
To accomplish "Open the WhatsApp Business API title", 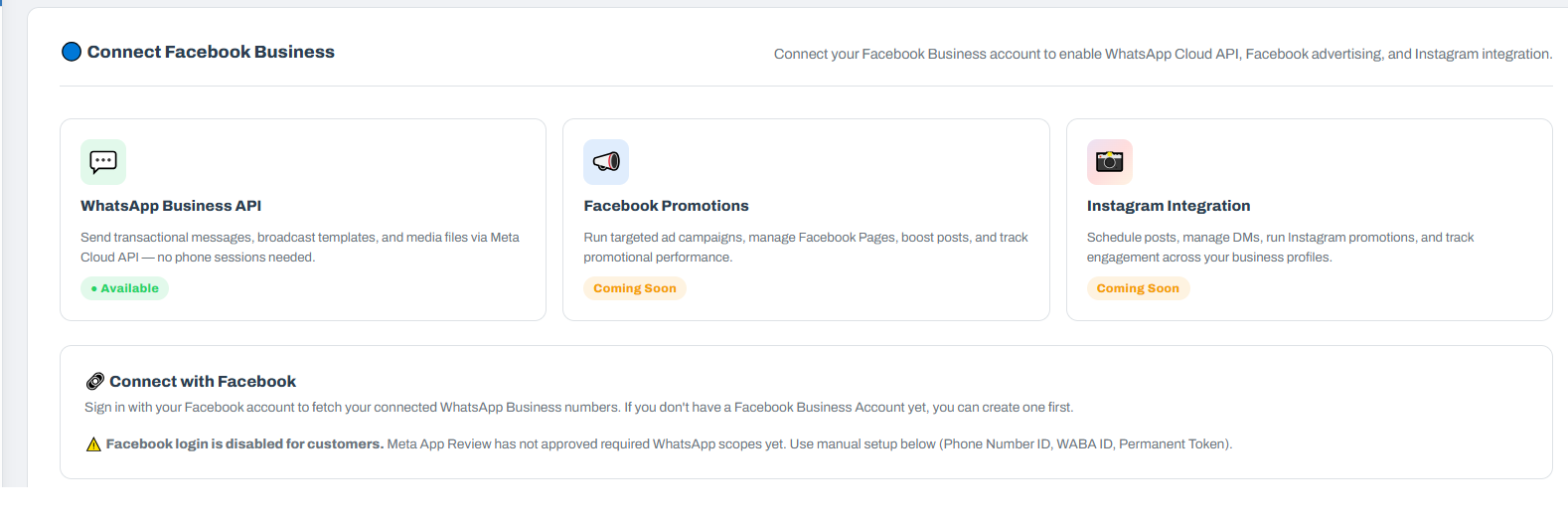I will pyautogui.click(x=171, y=206).
